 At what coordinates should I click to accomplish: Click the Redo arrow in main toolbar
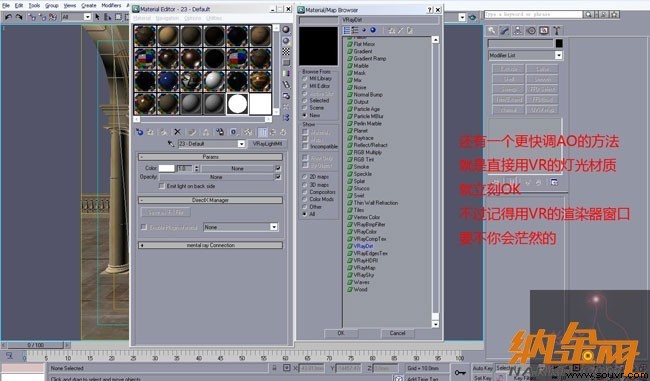[19, 17]
